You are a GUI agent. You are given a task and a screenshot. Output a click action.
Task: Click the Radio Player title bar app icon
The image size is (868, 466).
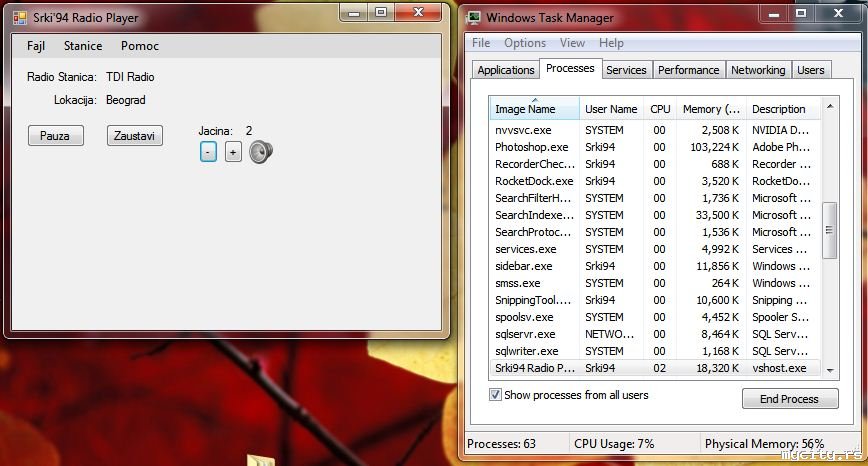point(20,18)
